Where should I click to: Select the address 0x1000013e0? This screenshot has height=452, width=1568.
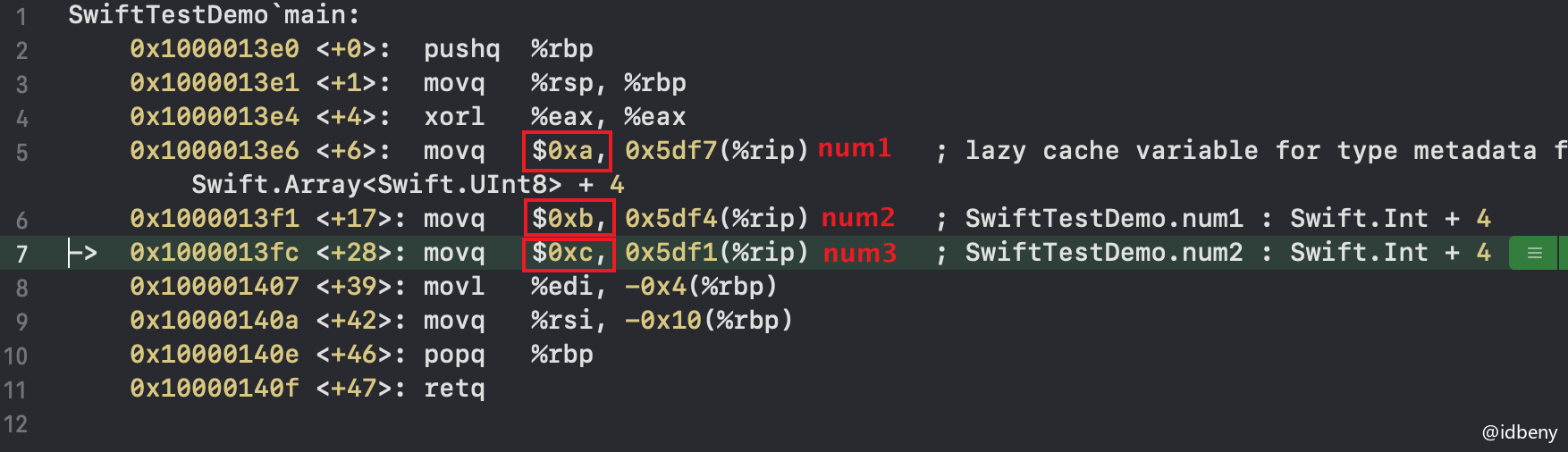click(215, 49)
